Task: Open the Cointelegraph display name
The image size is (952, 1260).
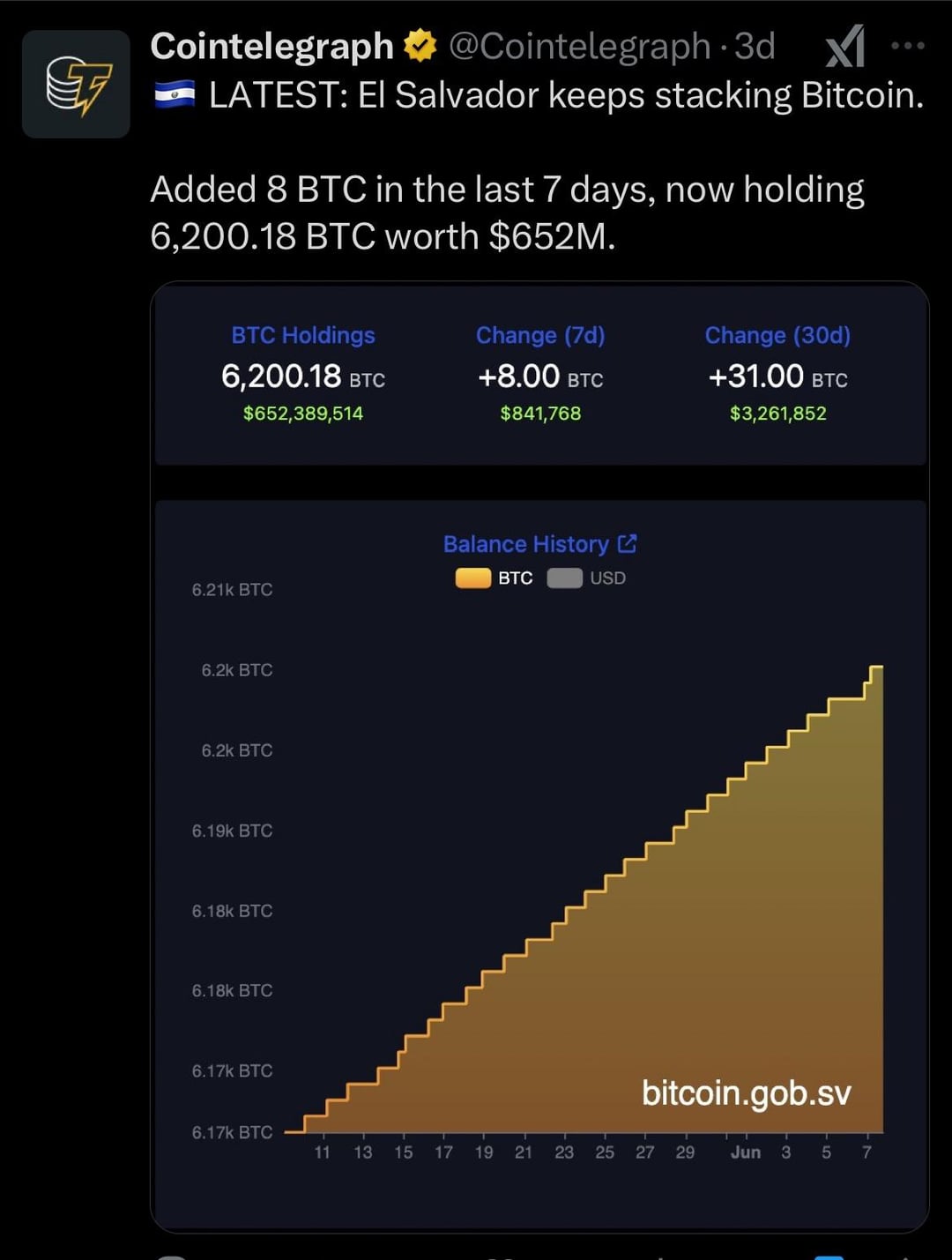Action: pyautogui.click(x=271, y=46)
